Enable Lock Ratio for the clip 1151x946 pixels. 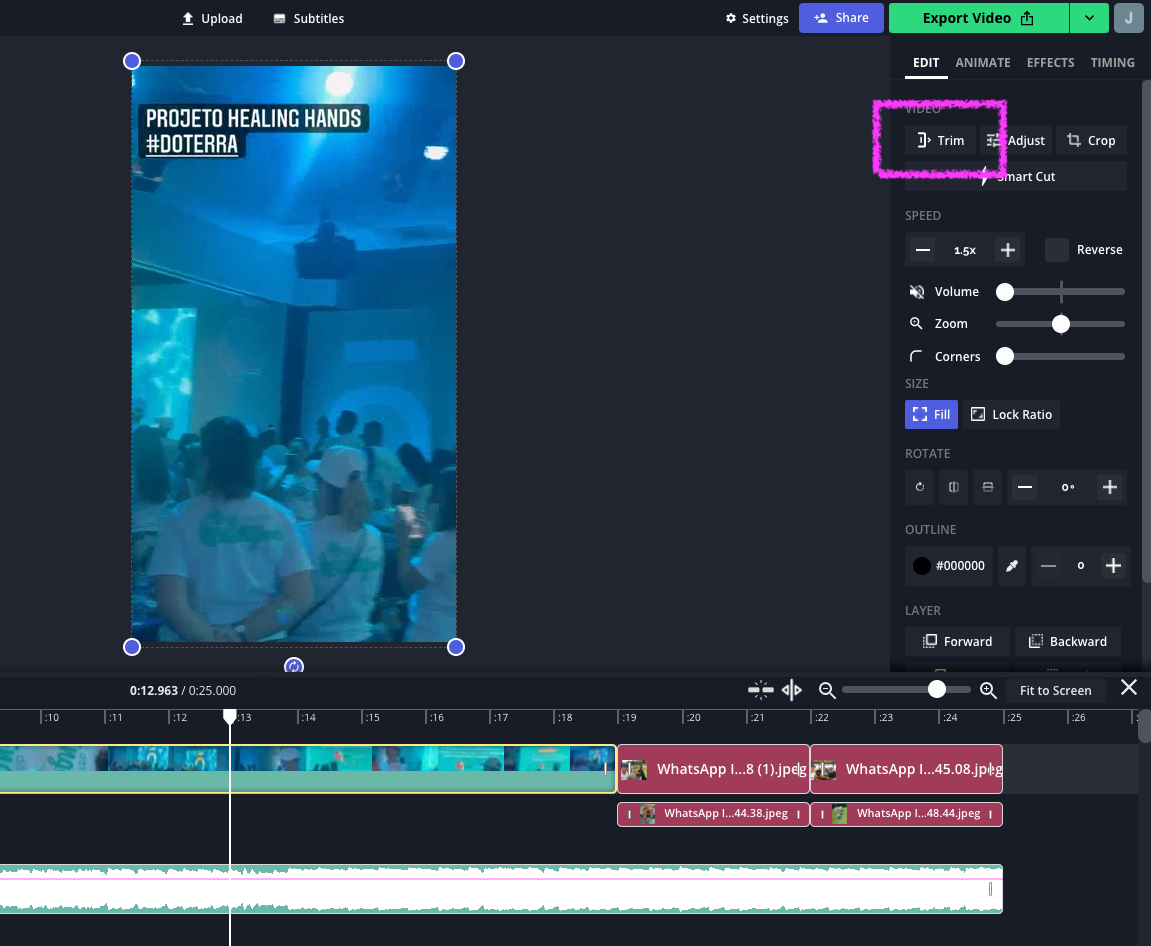click(x=1011, y=414)
